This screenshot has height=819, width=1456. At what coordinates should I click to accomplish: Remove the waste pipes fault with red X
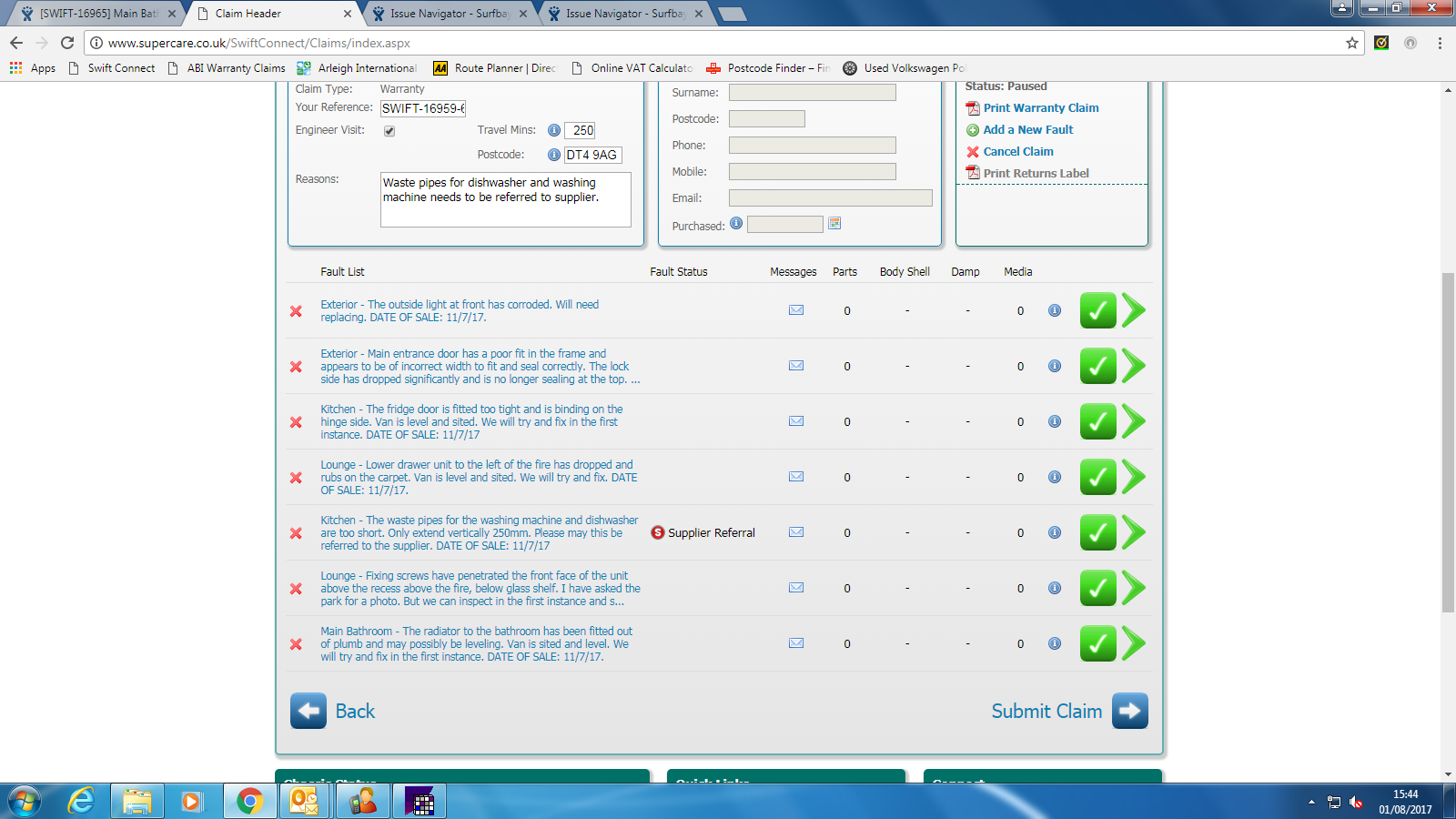coord(296,533)
